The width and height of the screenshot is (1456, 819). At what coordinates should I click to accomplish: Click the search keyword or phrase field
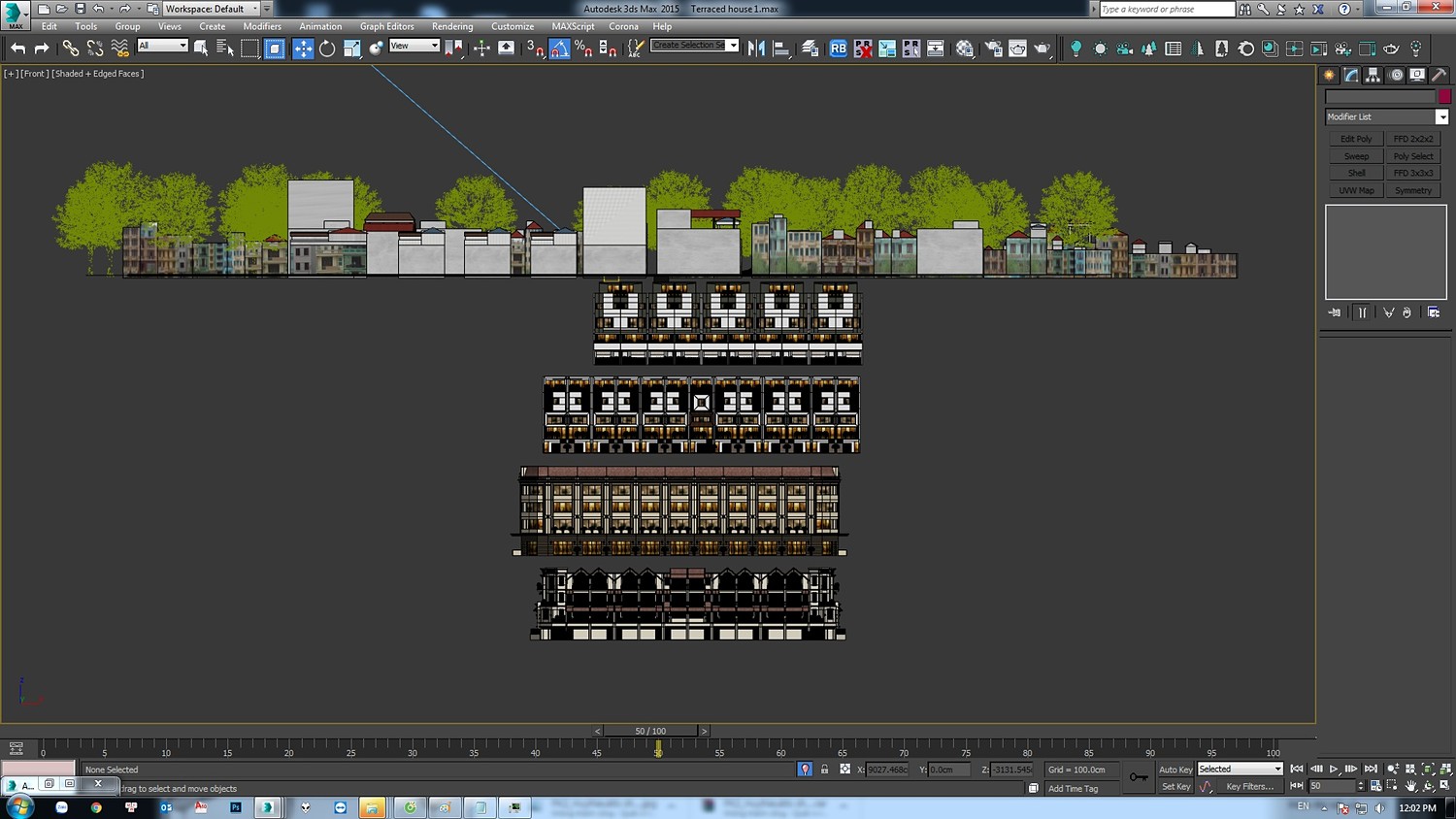1167,9
